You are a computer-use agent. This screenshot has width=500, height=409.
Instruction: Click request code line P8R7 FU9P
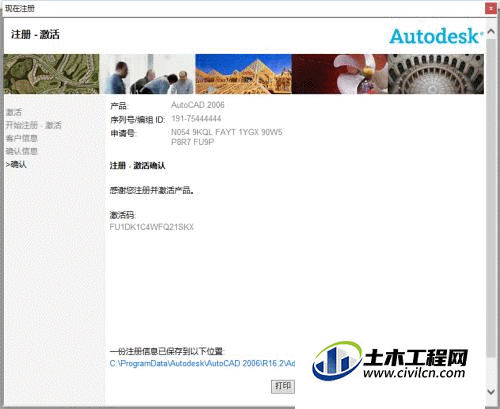tap(192, 142)
